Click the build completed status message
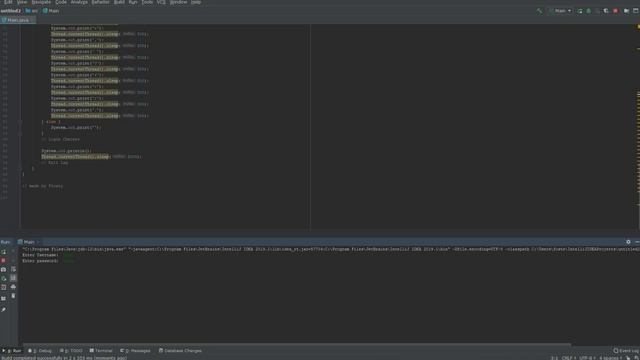 point(64,358)
